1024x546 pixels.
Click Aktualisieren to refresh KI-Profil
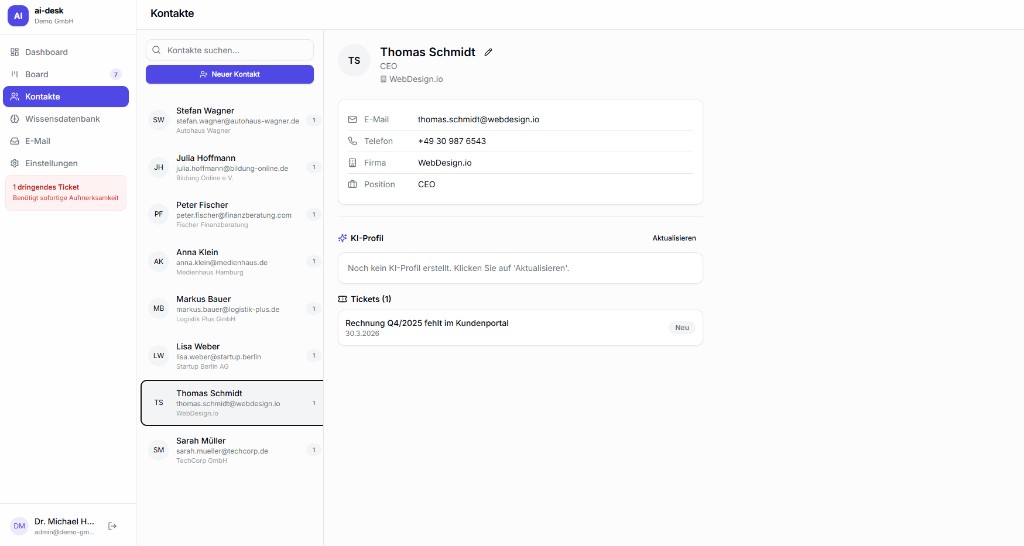coord(674,238)
